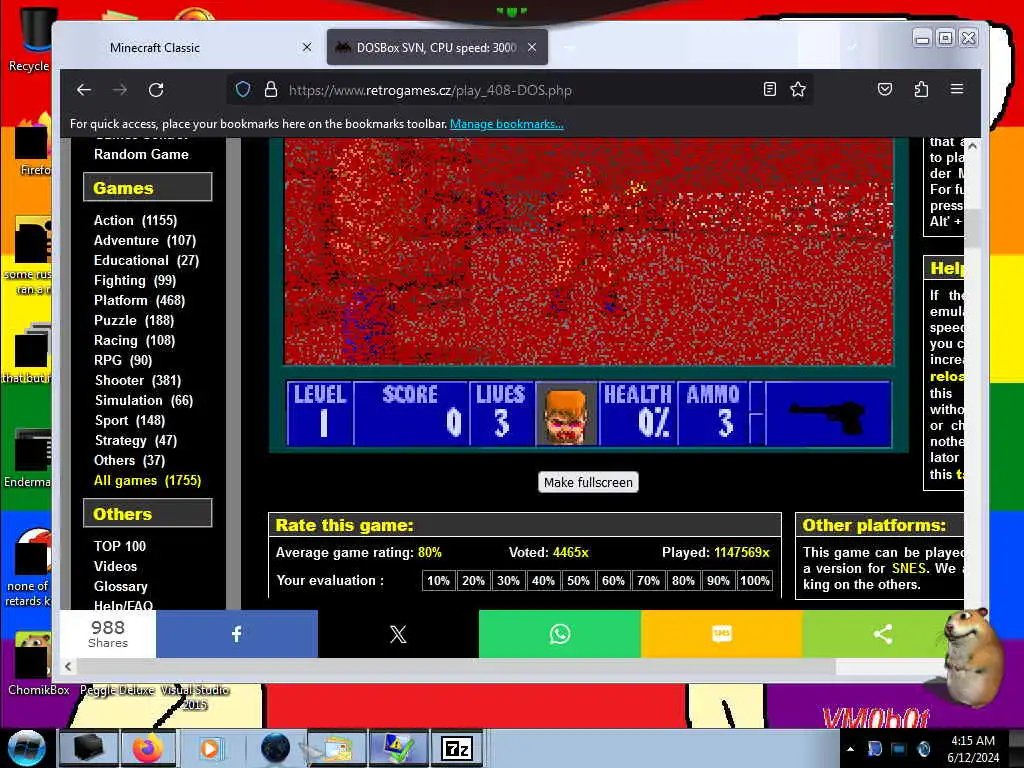
Task: Open All games (1755) link
Action: [148, 481]
